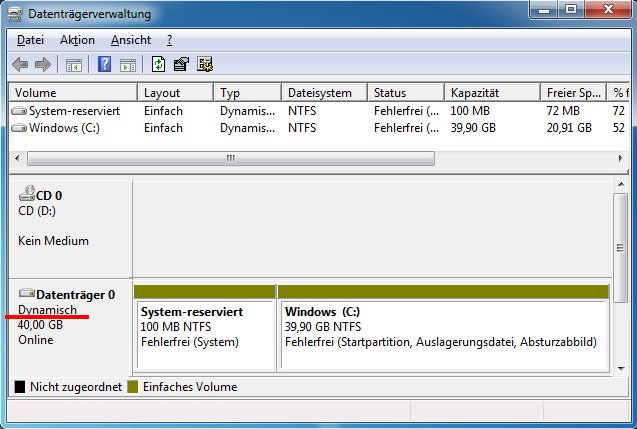
Task: Open the Aktion menu
Action: pos(77,40)
